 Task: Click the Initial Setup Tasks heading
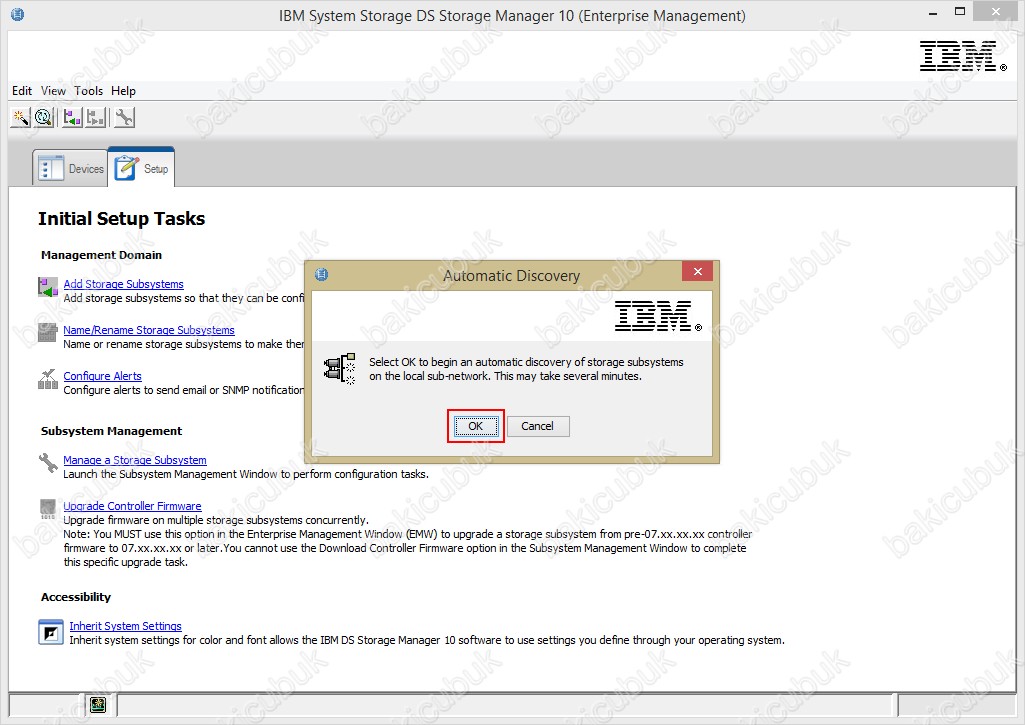122,218
